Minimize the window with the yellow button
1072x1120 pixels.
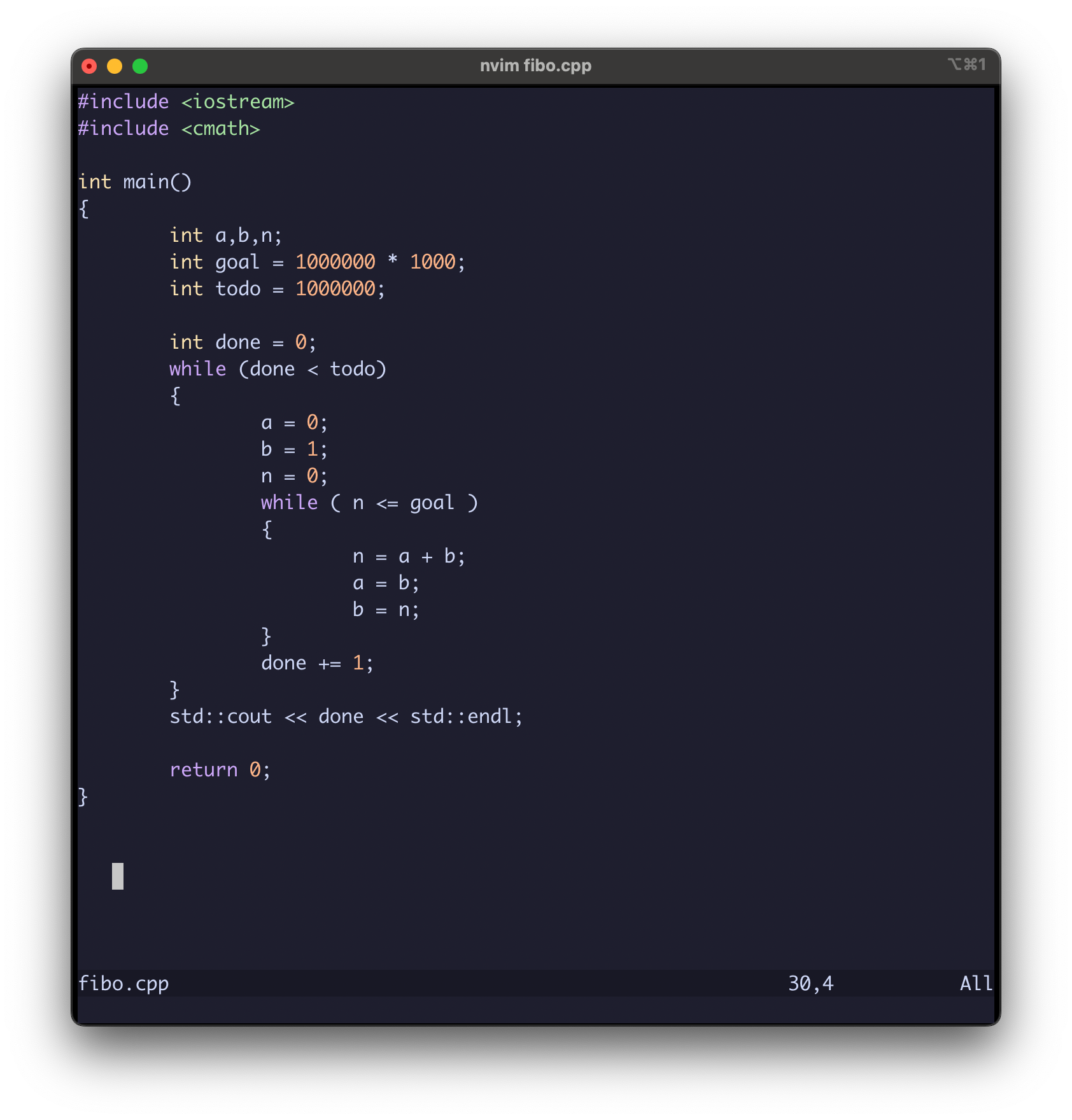[x=115, y=66]
